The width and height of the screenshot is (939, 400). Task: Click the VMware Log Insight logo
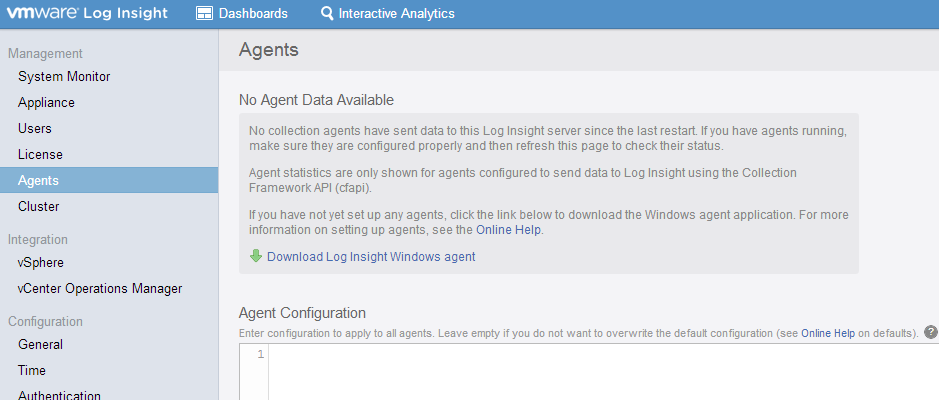point(88,14)
